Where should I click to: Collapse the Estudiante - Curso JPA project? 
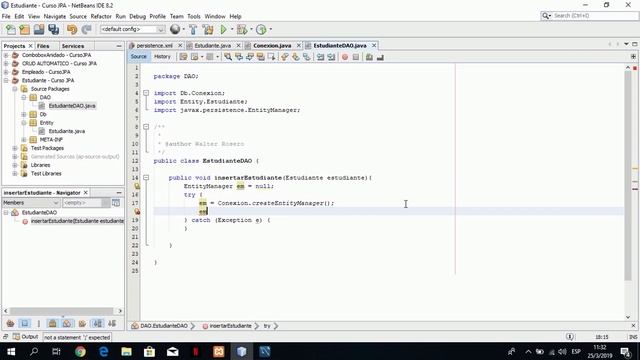(6, 80)
